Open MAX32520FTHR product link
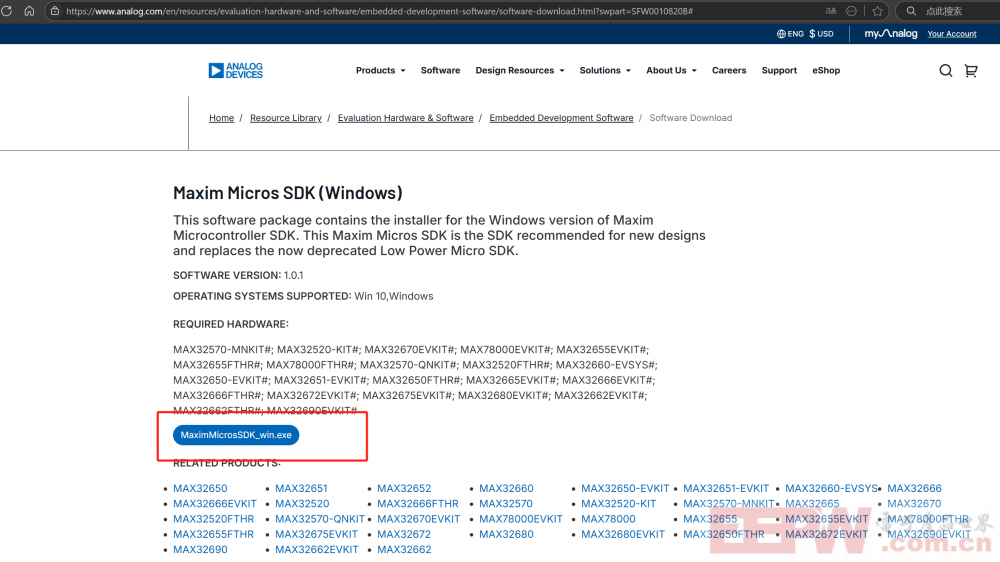The width and height of the screenshot is (1000, 562). (214, 519)
